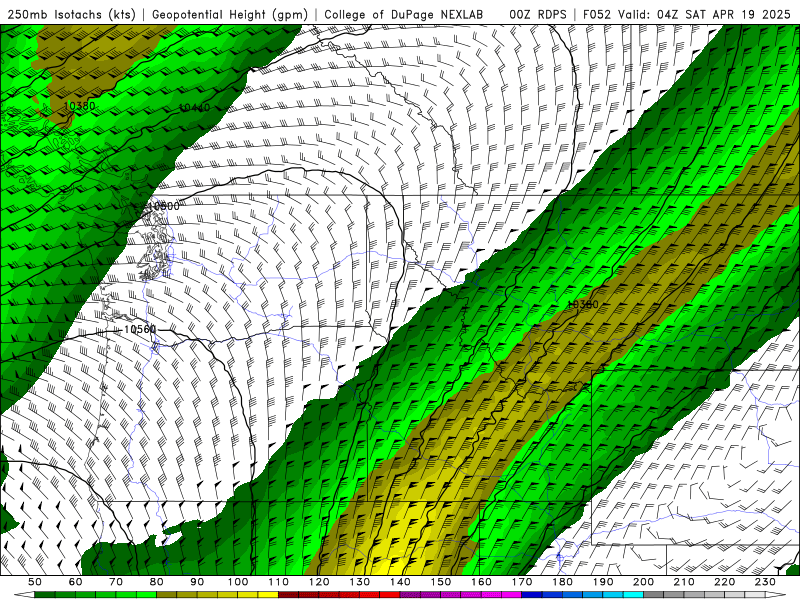Image resolution: width=800 pixels, height=600 pixels.
Task: Select the dark red swatch on the legend bar
Action: 289,595
